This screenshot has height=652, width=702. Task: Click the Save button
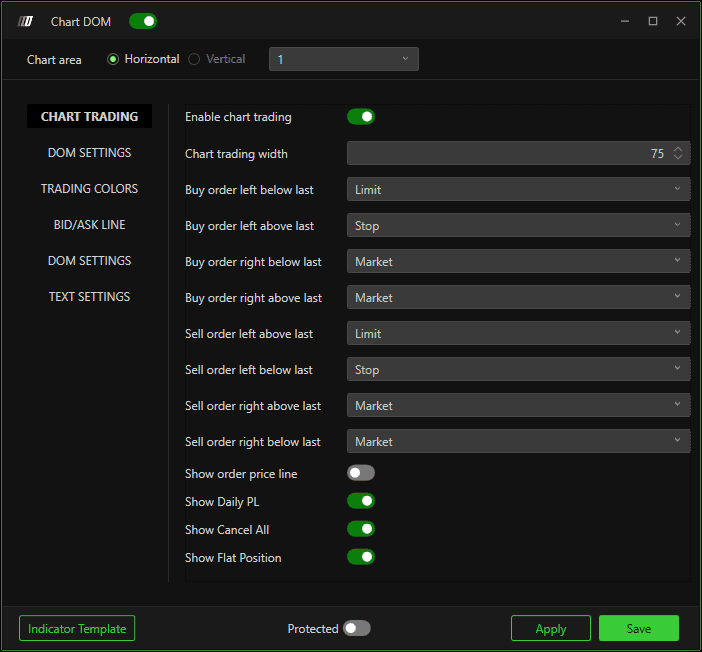639,628
